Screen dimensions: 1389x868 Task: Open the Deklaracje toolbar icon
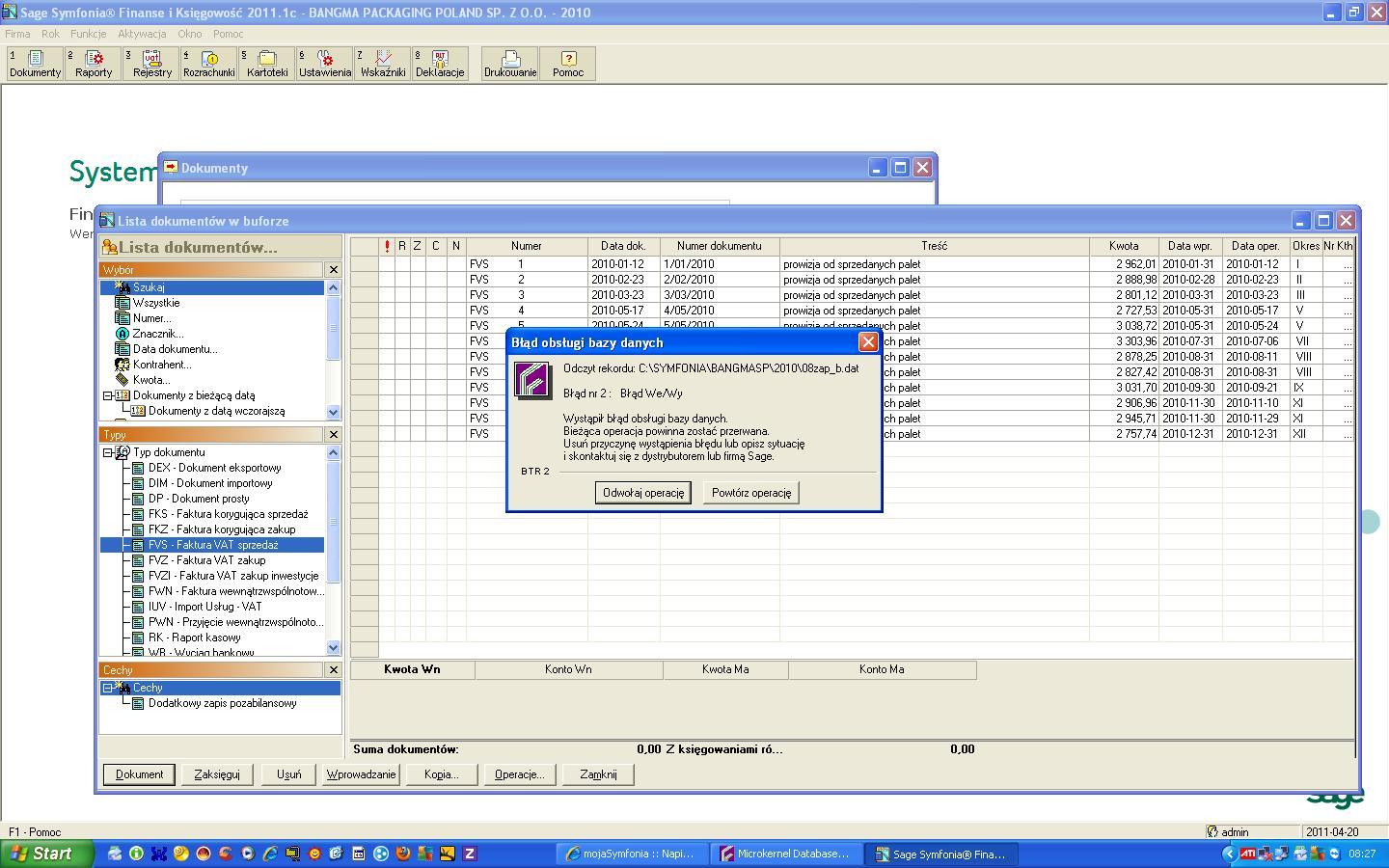coord(440,64)
